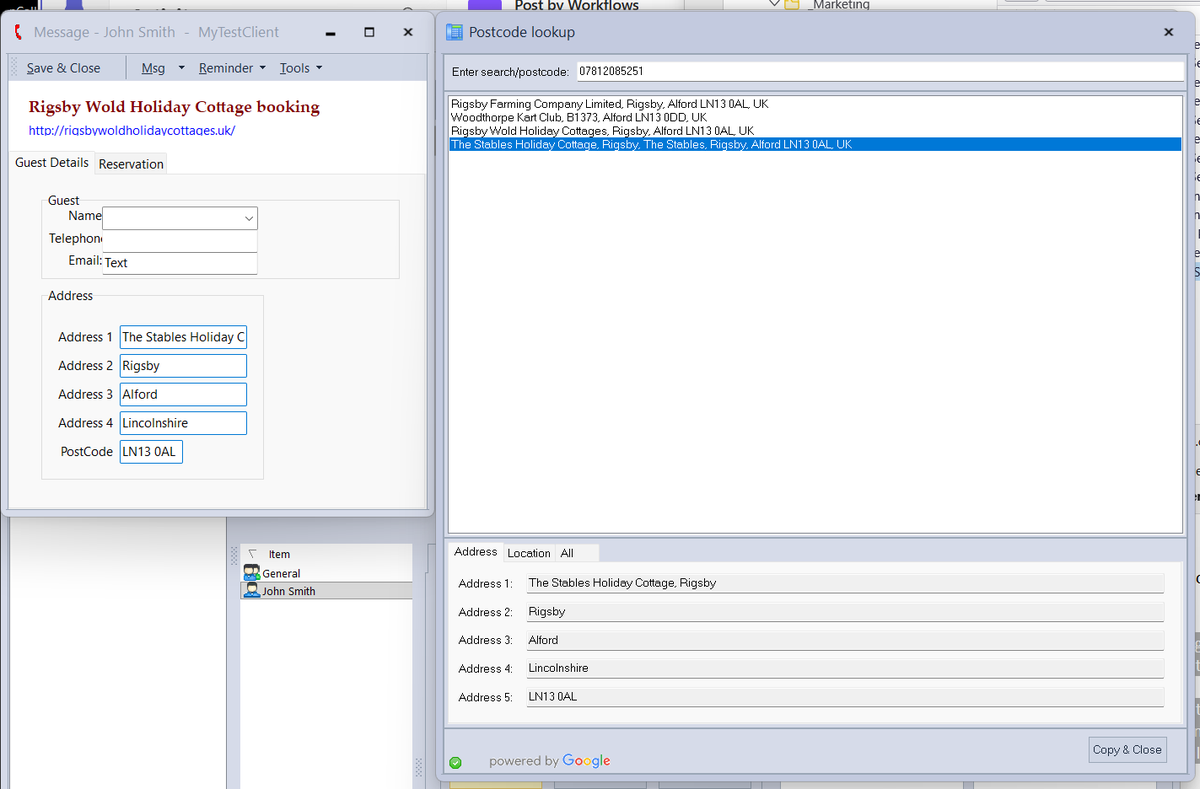Switch to the Guest Details tab

[x=52, y=162]
